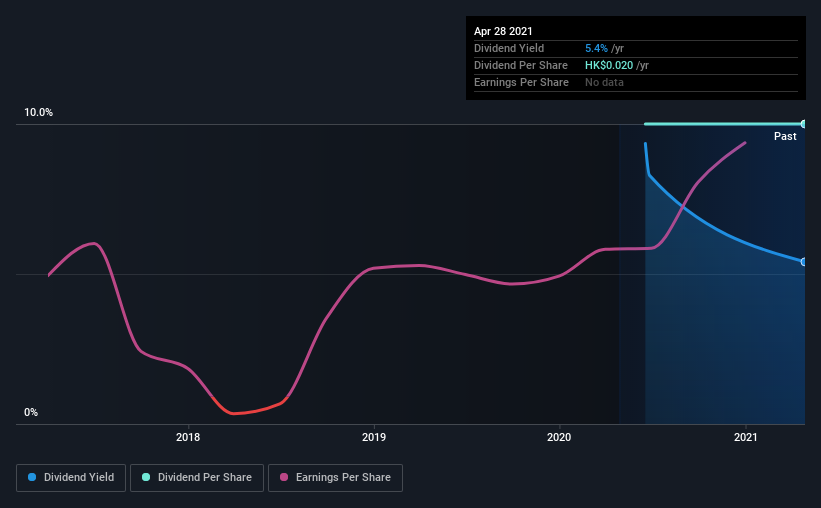Click the teal Dividend Per Share legend dot

[146, 477]
